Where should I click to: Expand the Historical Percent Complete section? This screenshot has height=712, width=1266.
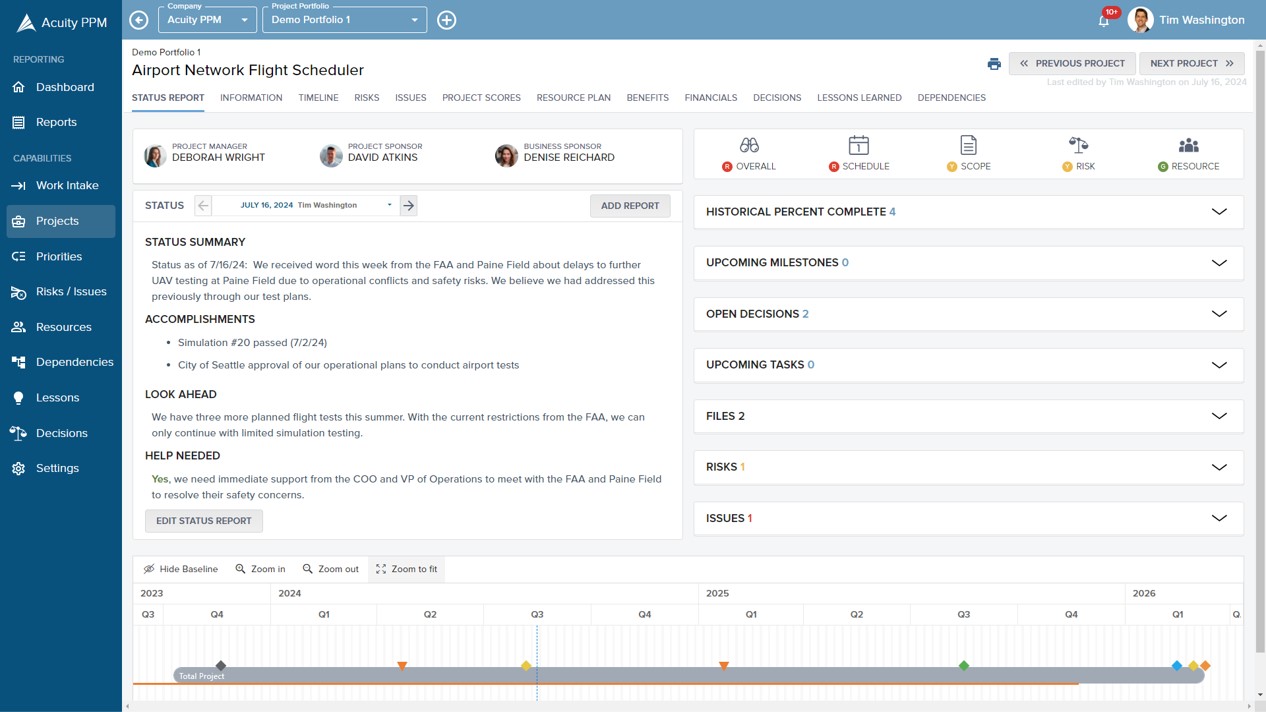[x=968, y=212]
